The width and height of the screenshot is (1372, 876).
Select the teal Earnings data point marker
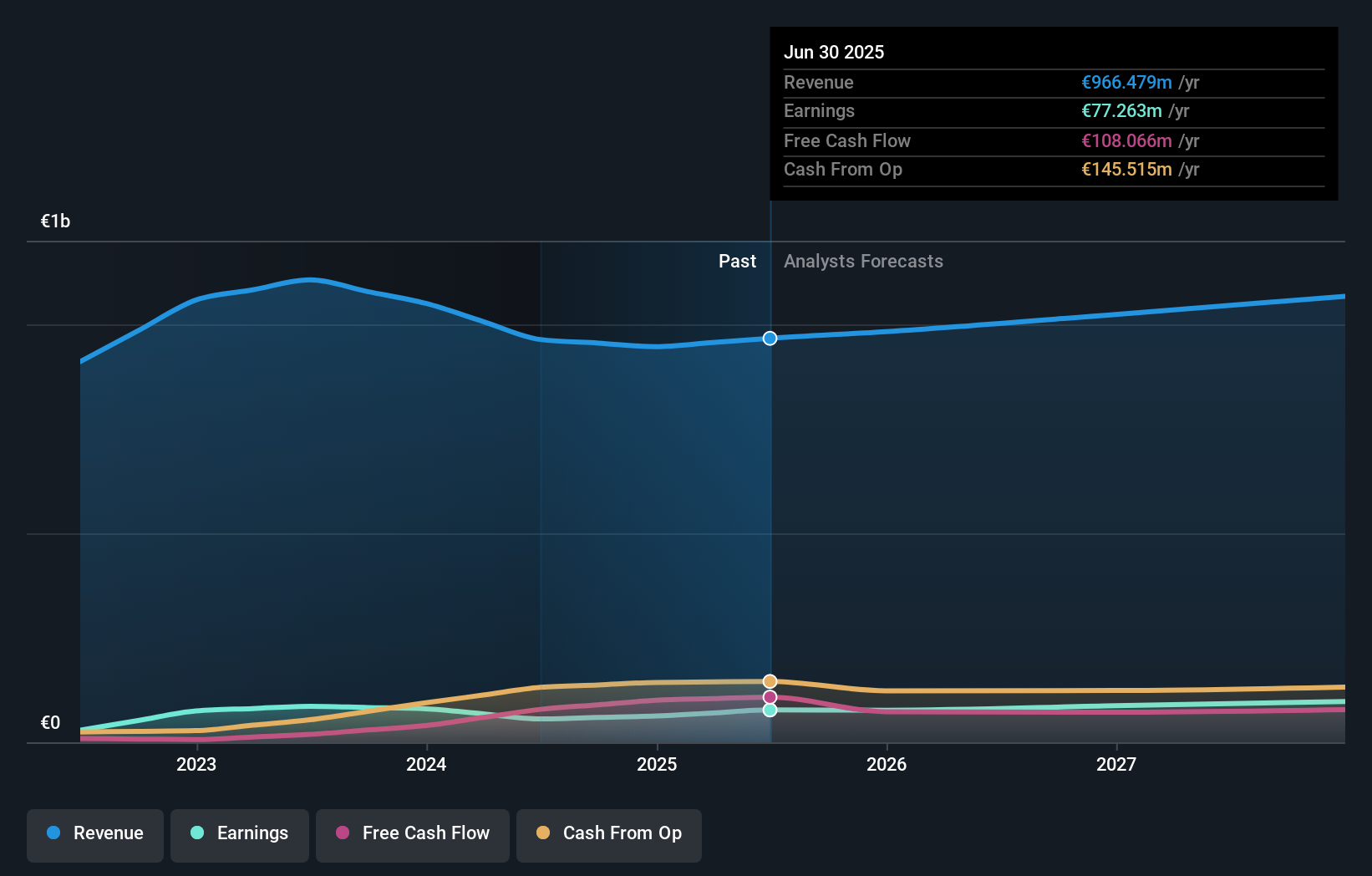click(x=770, y=710)
